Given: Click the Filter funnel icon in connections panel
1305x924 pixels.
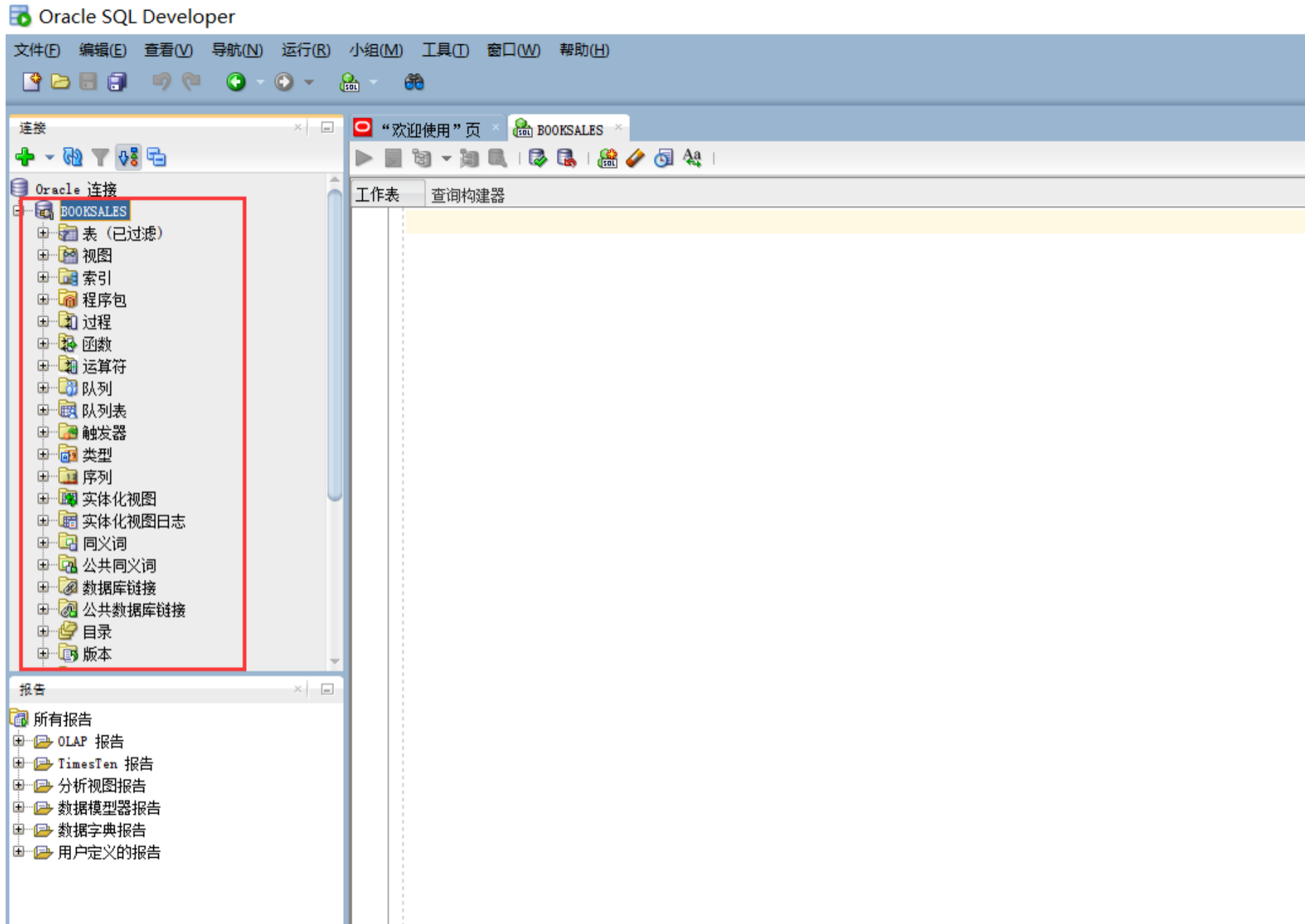Looking at the screenshot, I should [x=101, y=157].
